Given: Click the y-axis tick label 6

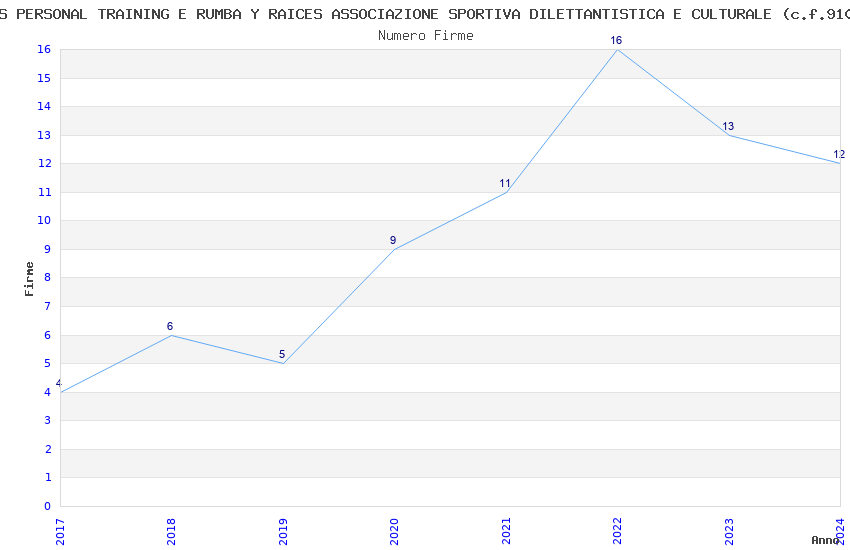Looking at the screenshot, I should click(x=48, y=335).
